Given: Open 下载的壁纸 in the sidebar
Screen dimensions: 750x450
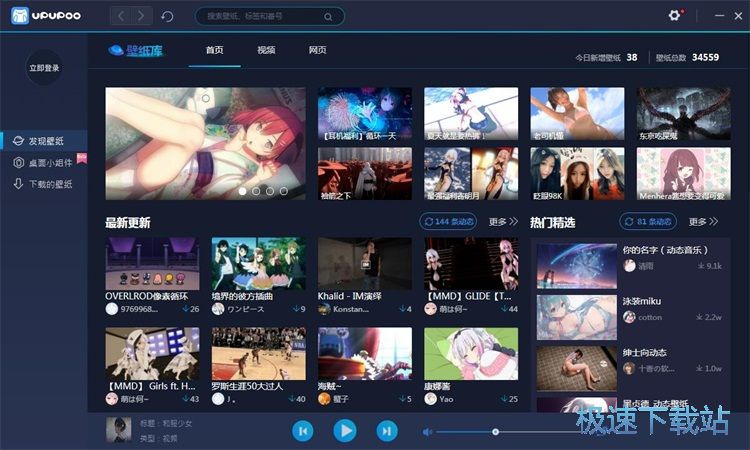Looking at the screenshot, I should click(x=44, y=184).
